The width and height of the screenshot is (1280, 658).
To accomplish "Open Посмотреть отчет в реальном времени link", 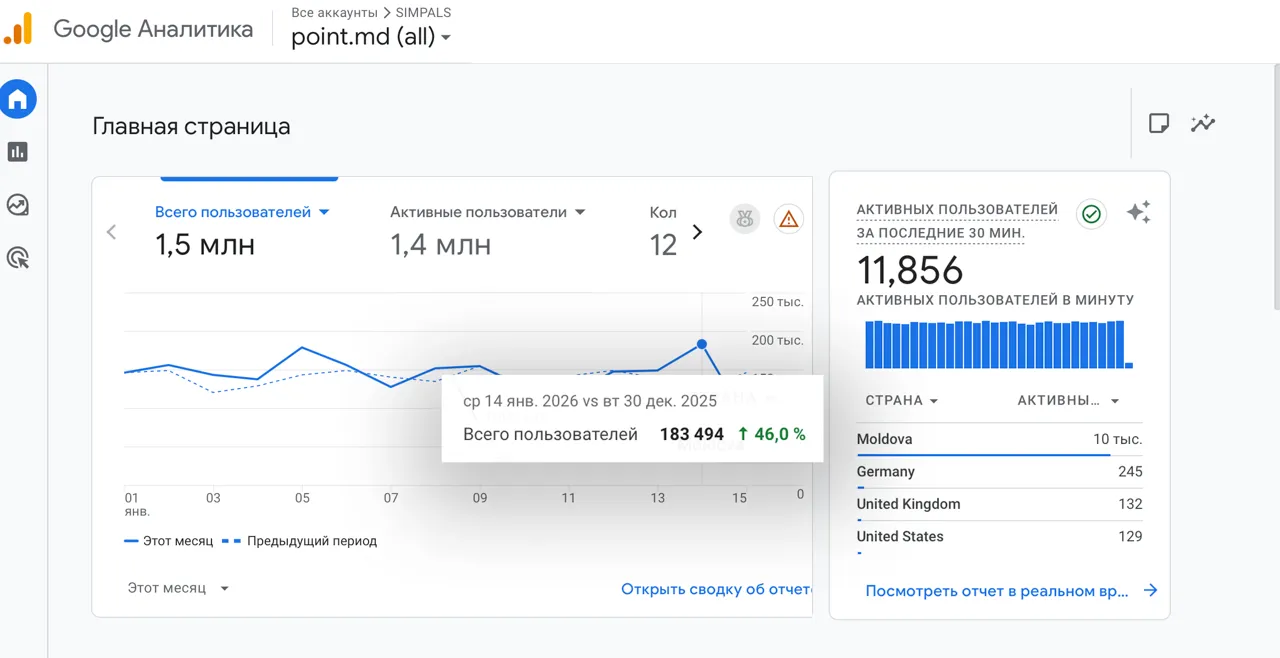I will click(1011, 591).
